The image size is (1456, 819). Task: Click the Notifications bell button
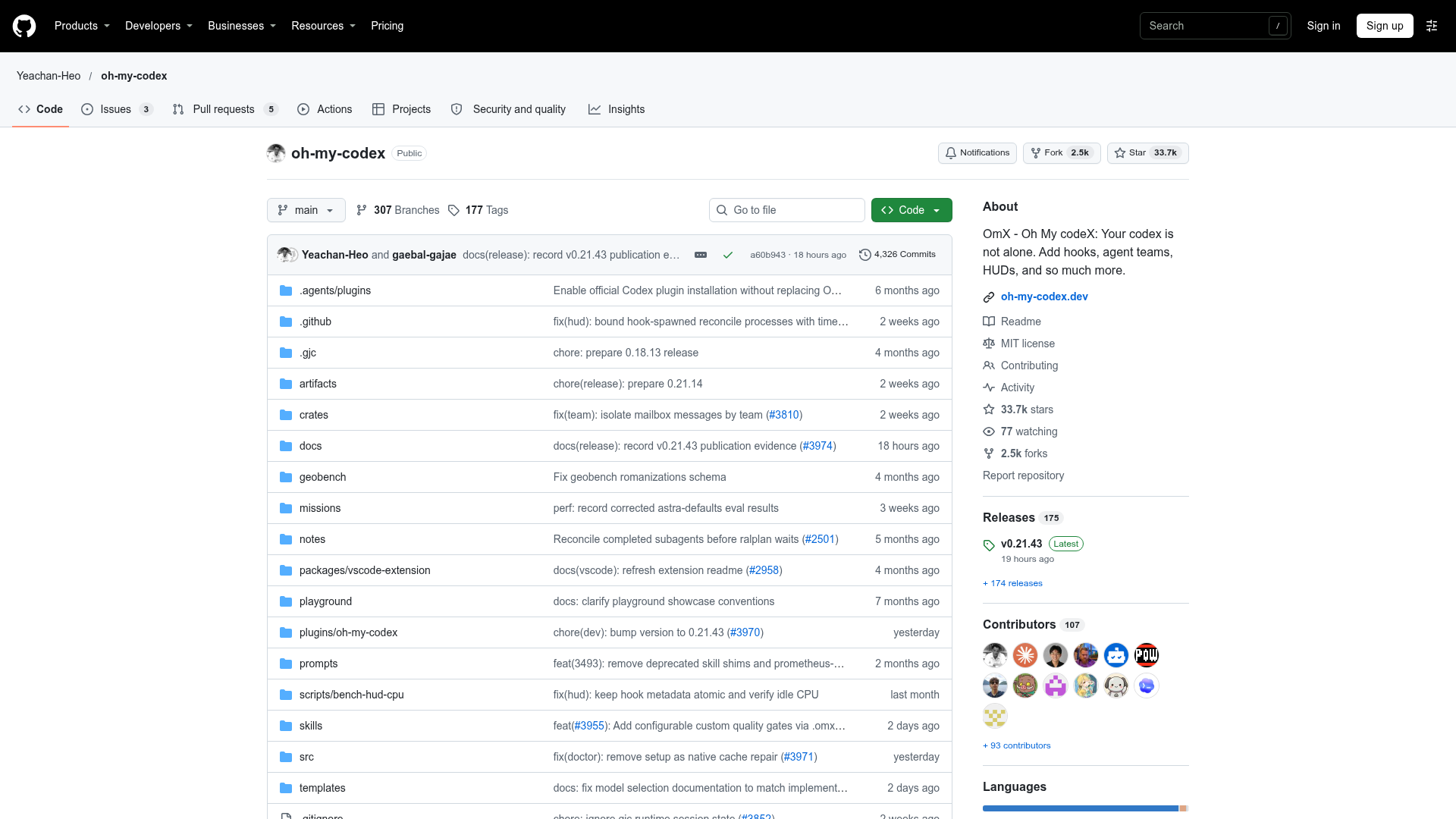click(x=977, y=153)
